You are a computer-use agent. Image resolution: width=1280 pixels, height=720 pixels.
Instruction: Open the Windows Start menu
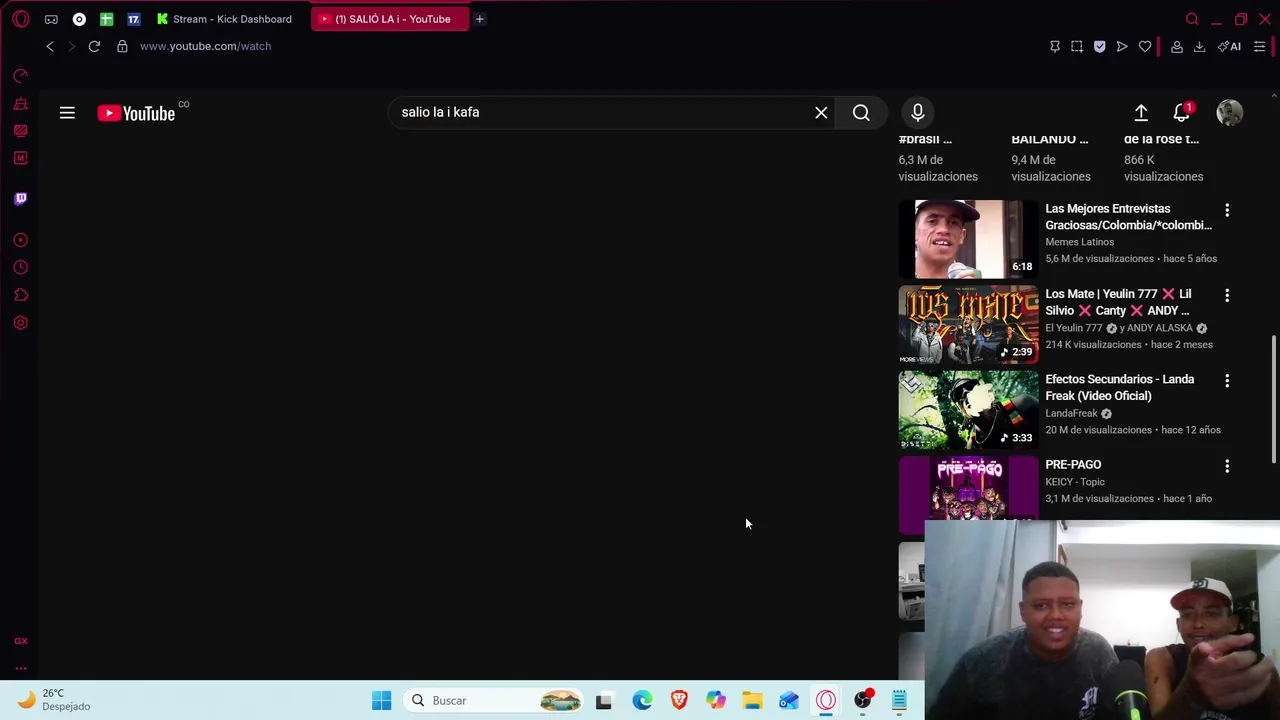(382, 701)
